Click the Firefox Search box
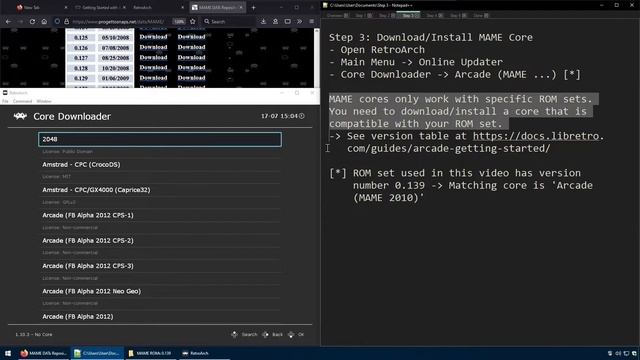 229,21
